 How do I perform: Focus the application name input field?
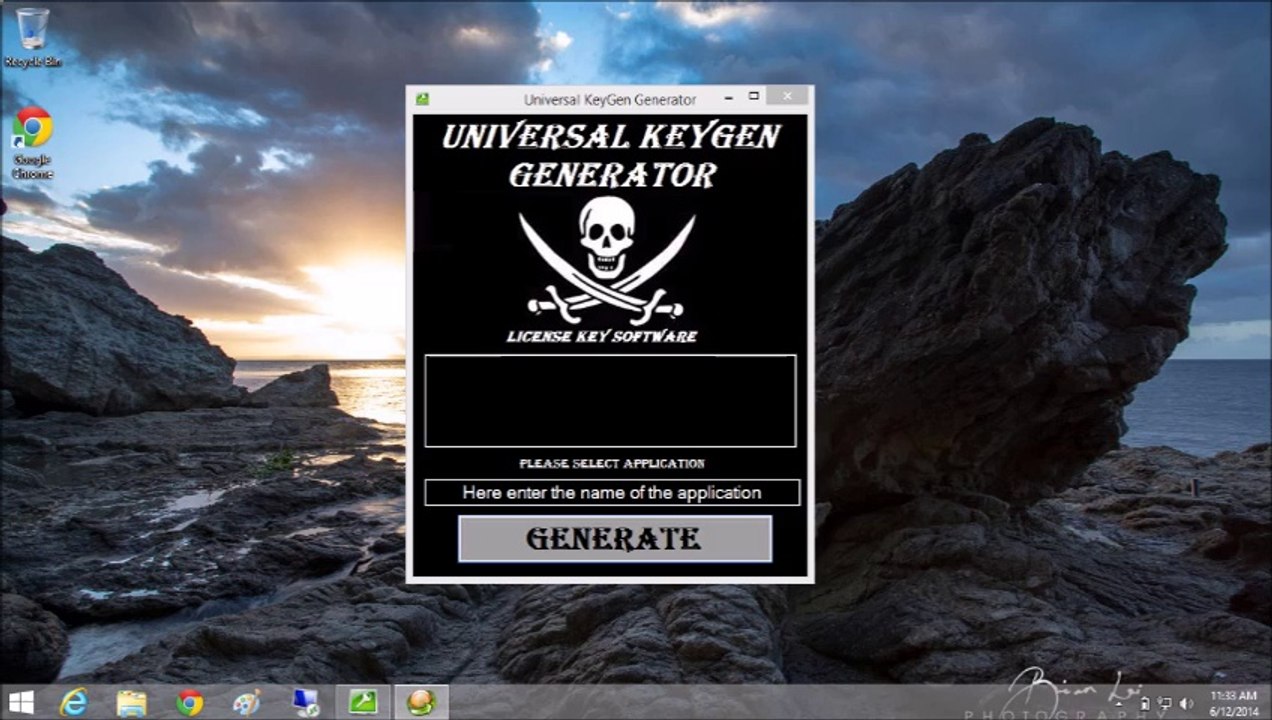[612, 492]
